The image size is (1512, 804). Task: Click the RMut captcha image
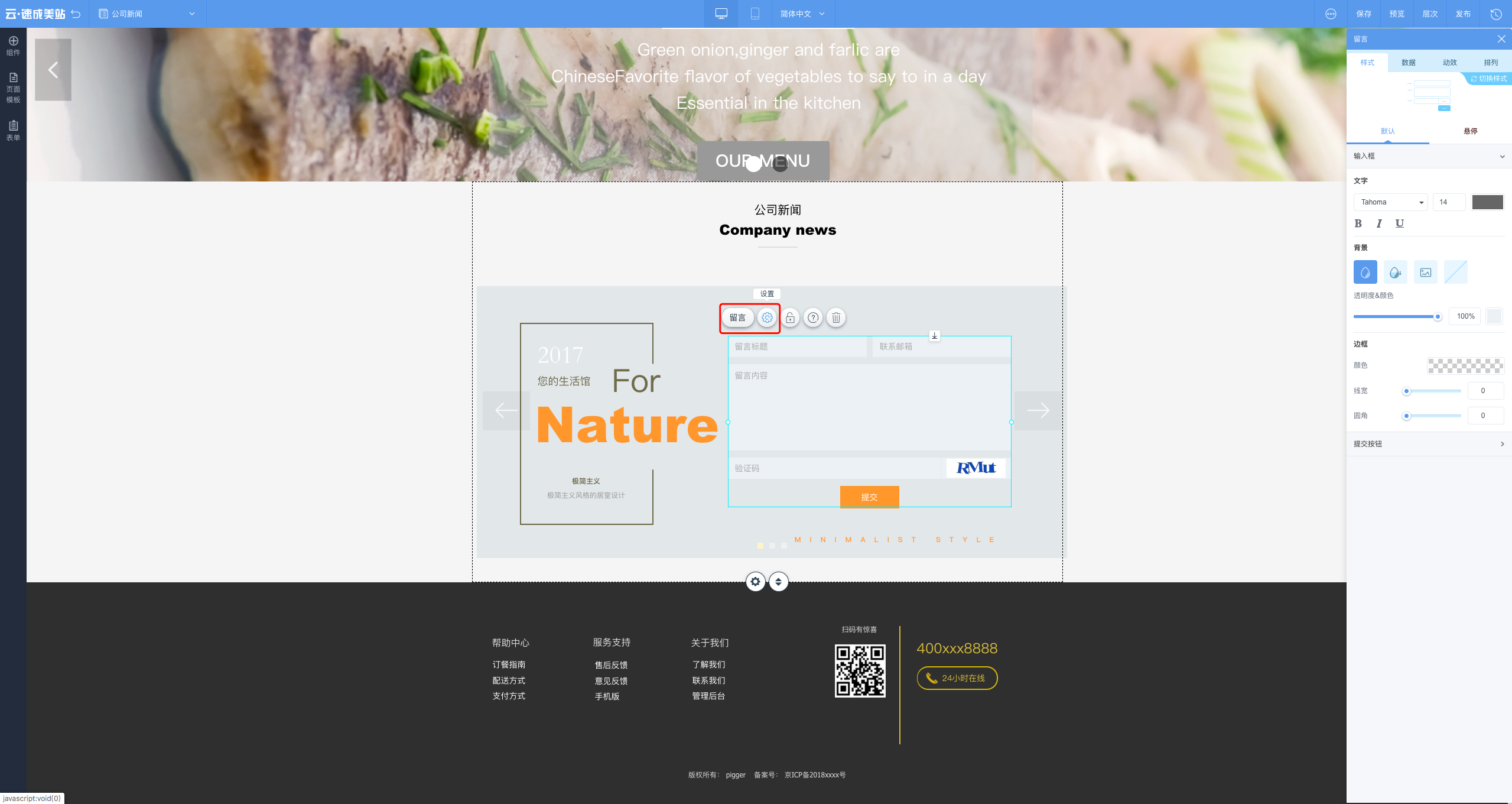click(x=976, y=468)
